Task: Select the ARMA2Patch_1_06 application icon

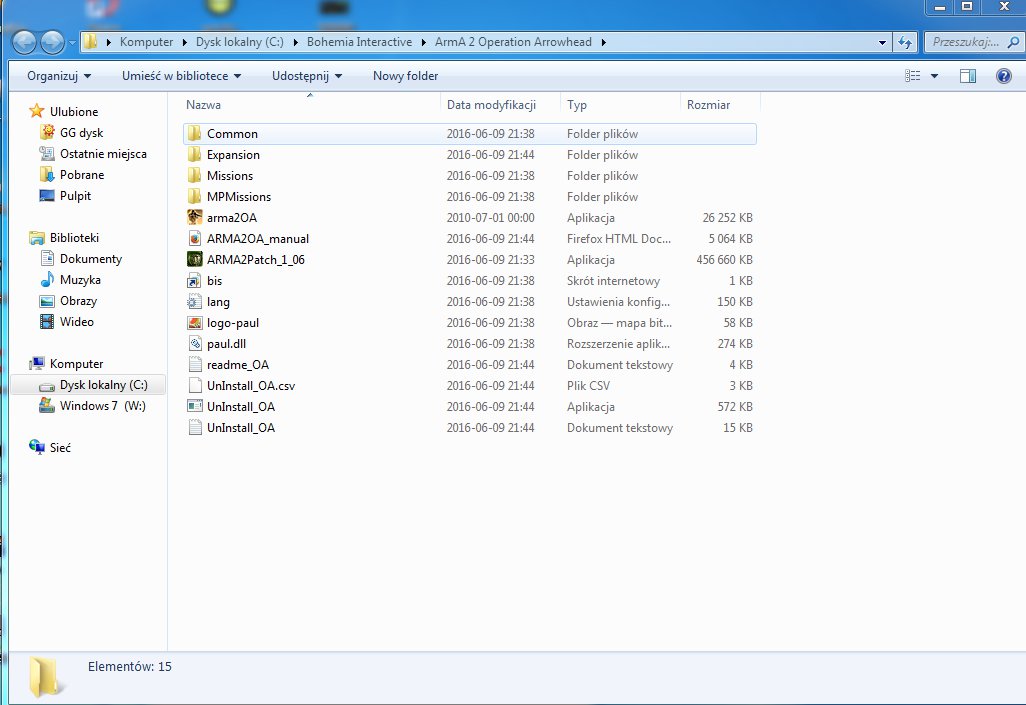Action: [x=194, y=259]
